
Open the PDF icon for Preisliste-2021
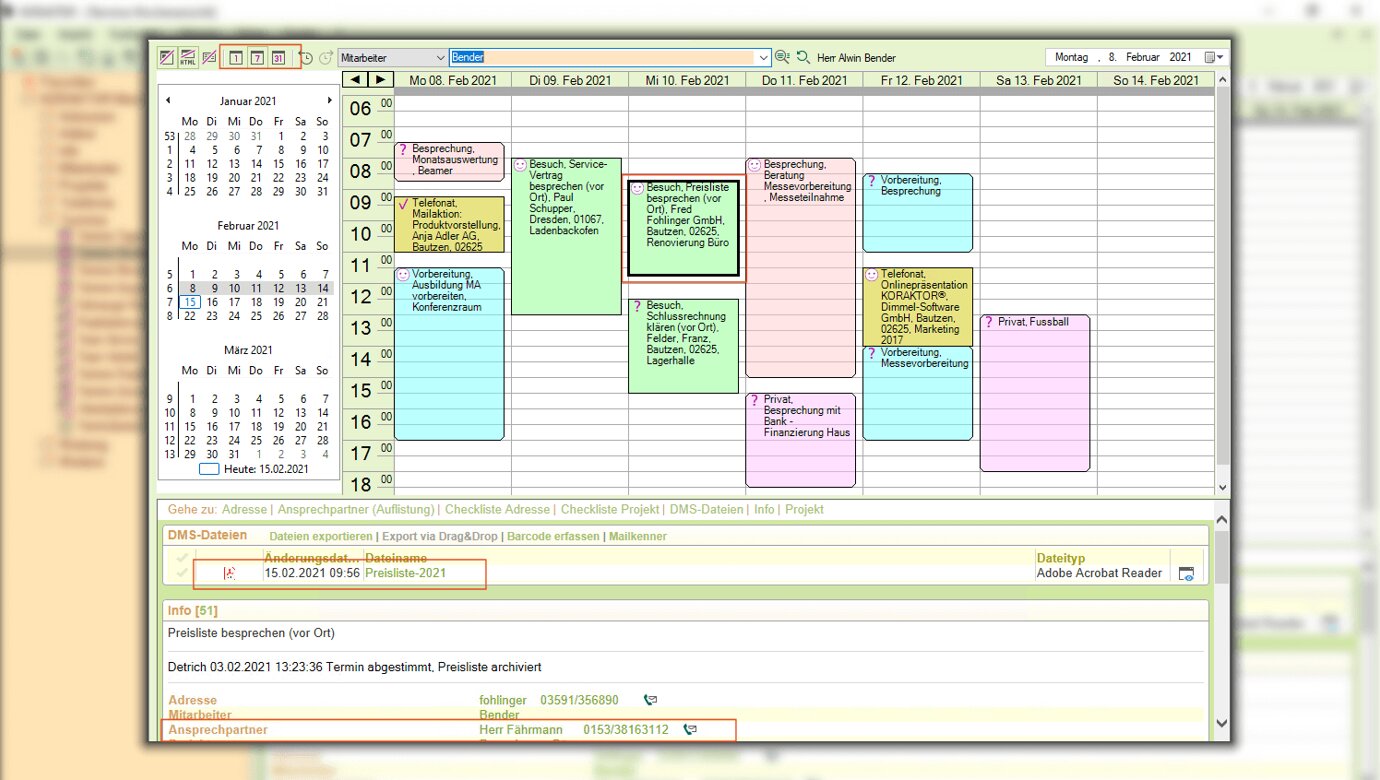229,573
